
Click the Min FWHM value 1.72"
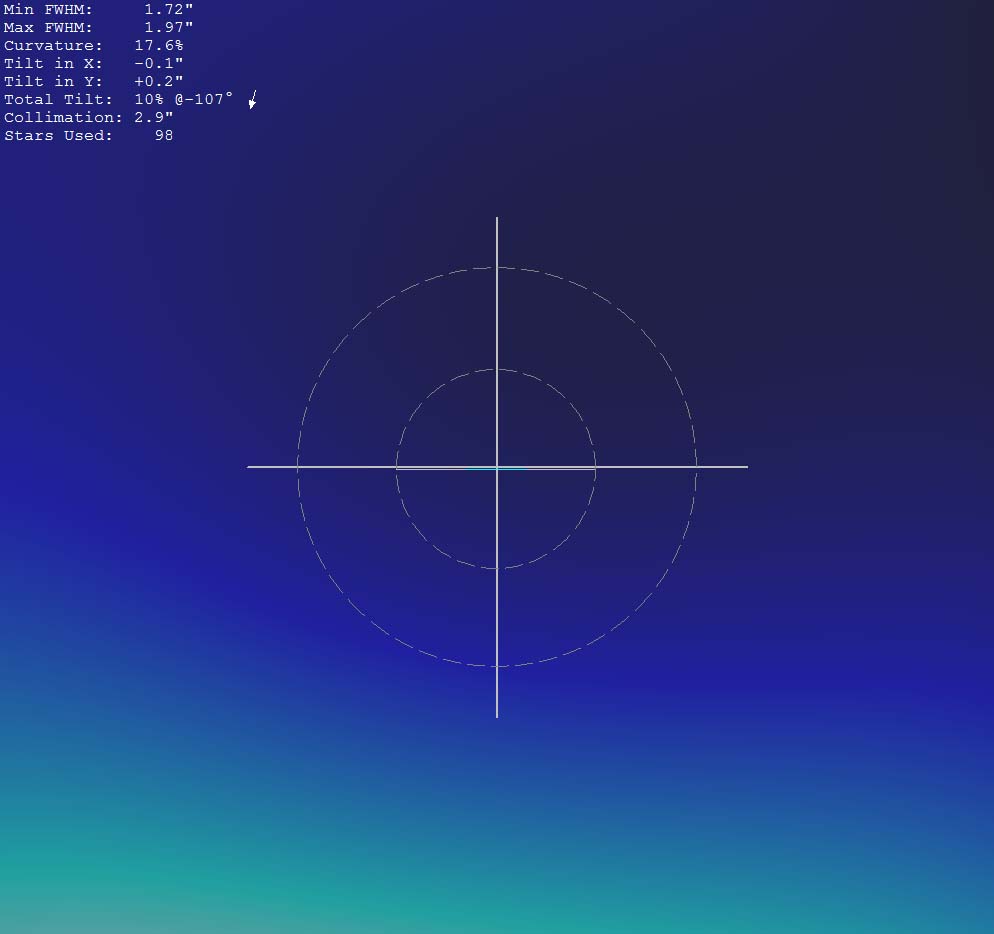(169, 10)
